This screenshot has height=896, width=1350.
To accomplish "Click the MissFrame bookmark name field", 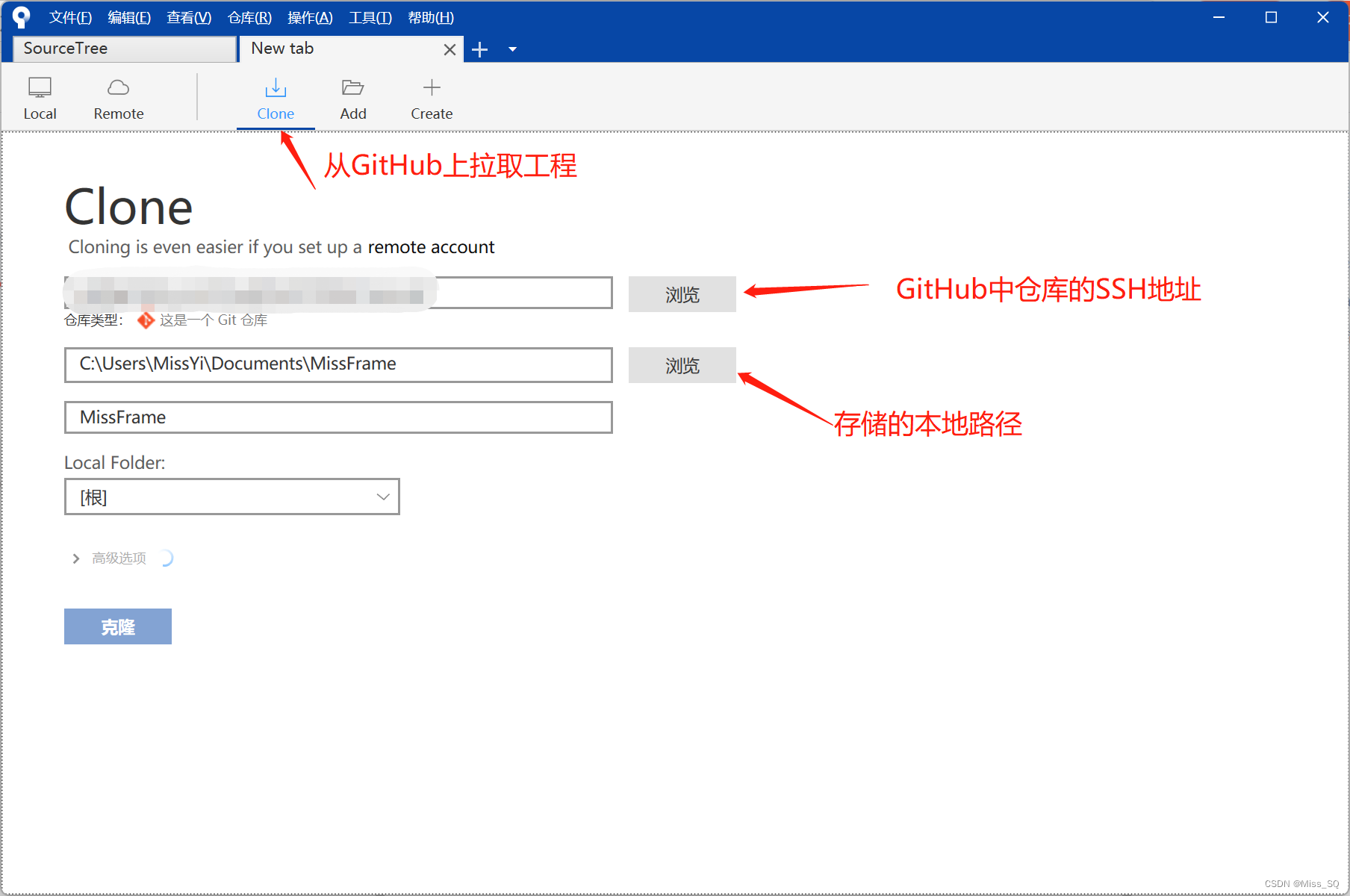I will (x=337, y=417).
